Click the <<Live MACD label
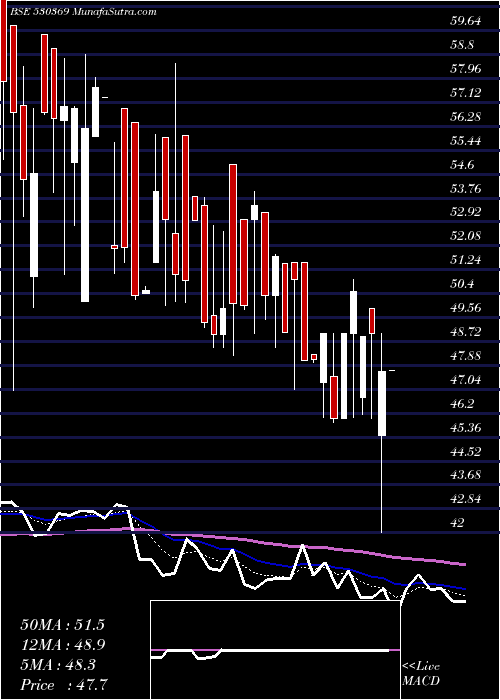This screenshot has width=500, height=700. (421, 674)
